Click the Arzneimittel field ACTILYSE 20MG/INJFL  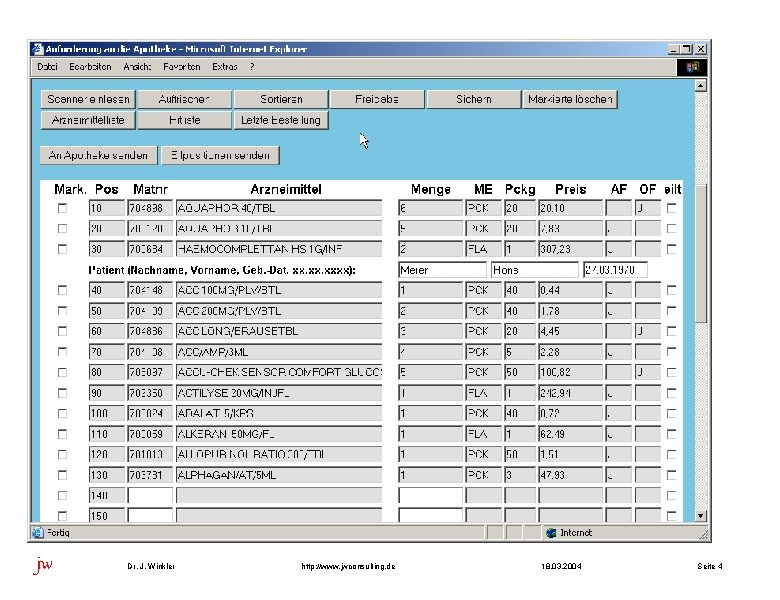279,393
